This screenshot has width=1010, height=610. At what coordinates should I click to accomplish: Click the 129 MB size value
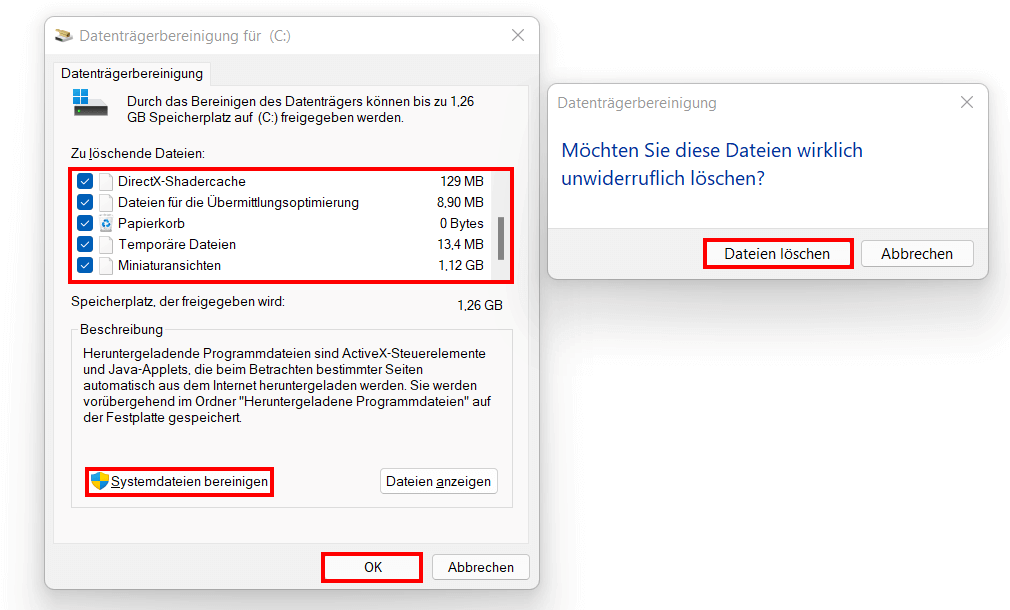(462, 182)
